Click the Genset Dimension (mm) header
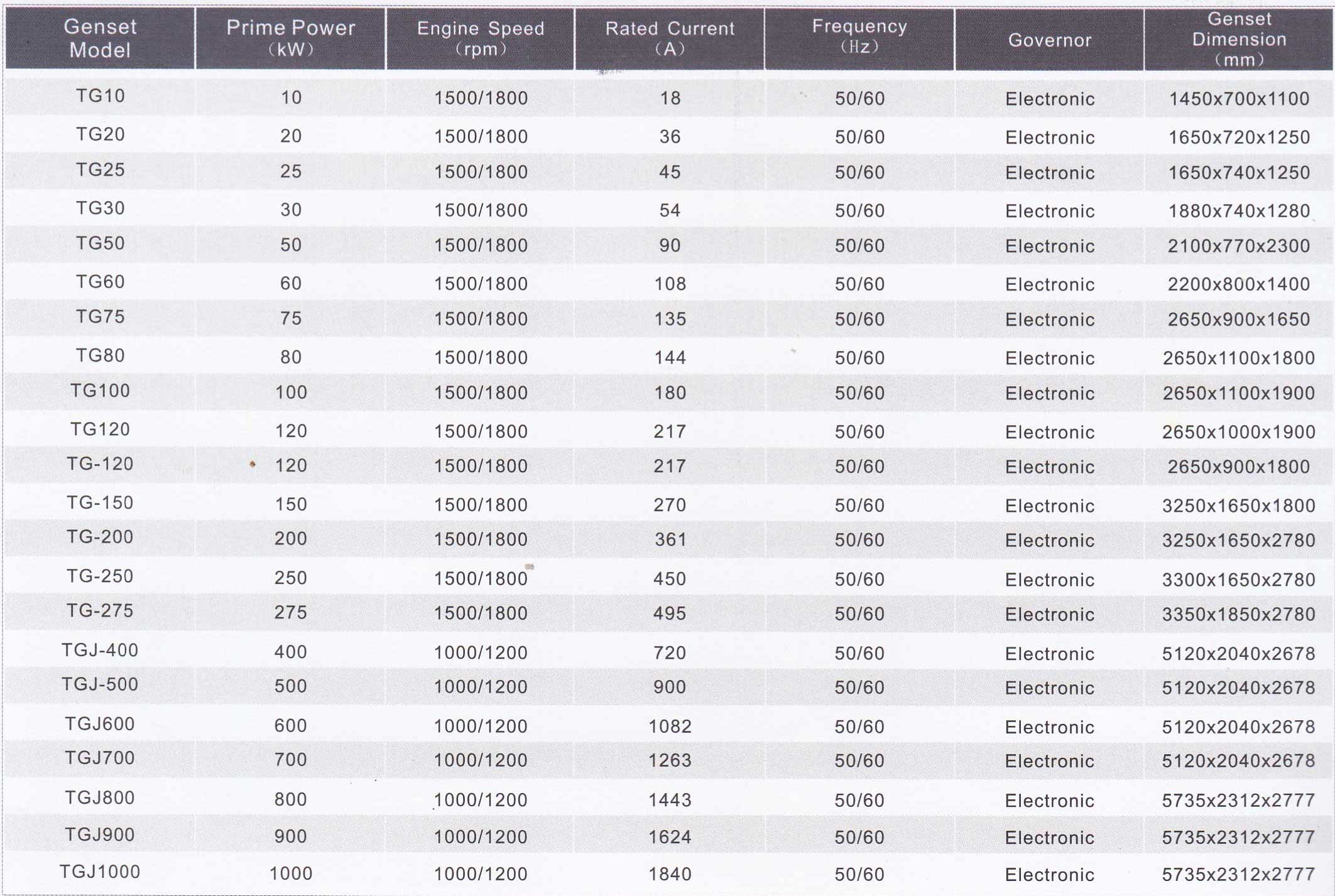 tap(1239, 39)
